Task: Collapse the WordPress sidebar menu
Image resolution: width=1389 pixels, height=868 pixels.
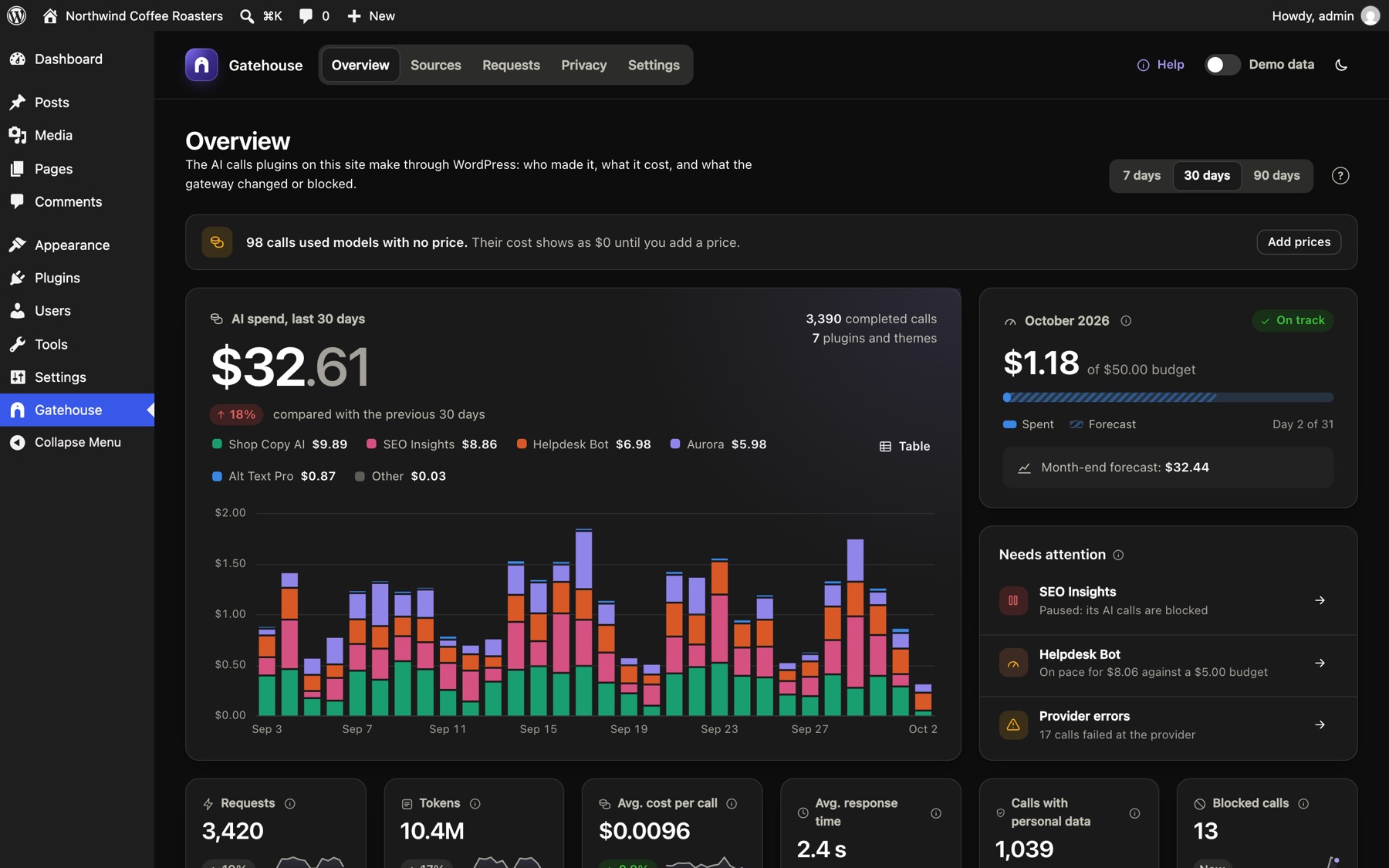Action: [77, 442]
